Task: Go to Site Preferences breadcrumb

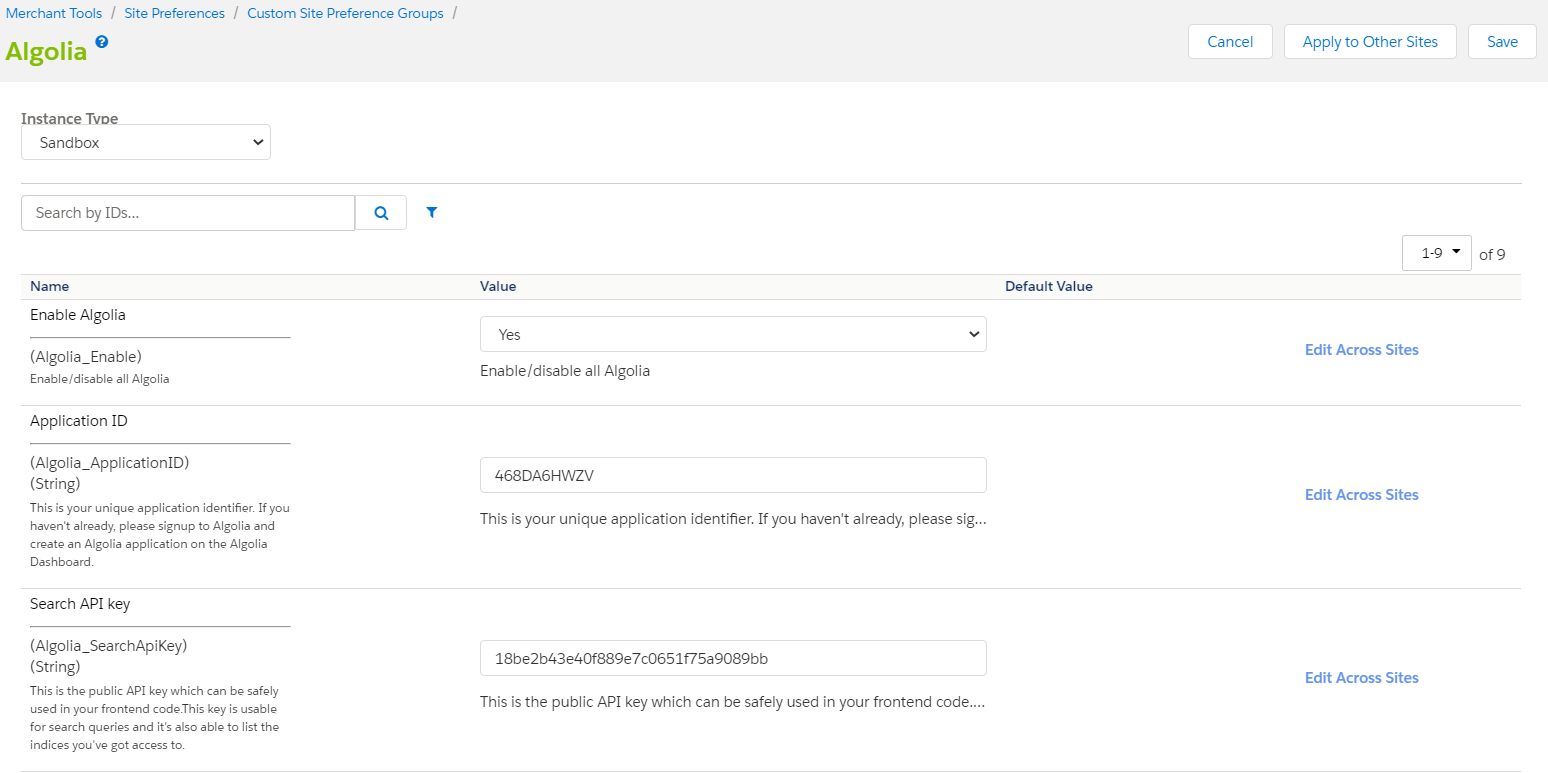Action: point(174,13)
